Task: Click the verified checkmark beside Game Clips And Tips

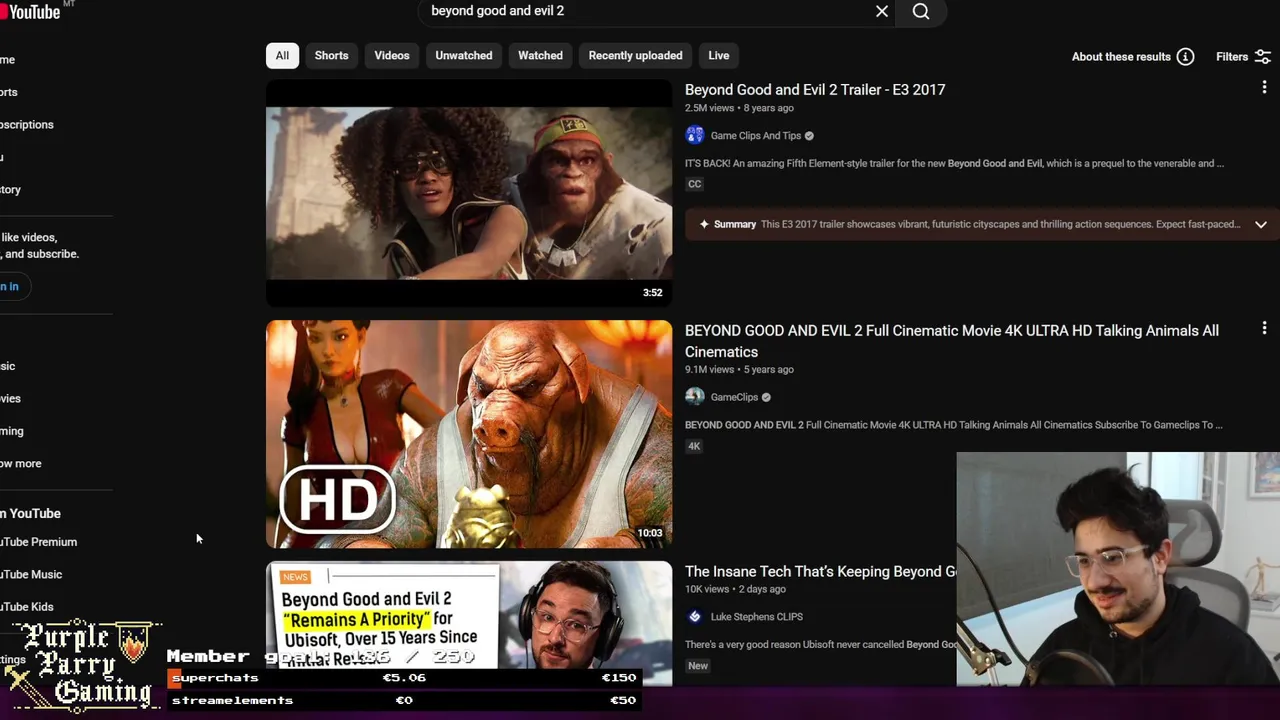Action: [x=809, y=136]
